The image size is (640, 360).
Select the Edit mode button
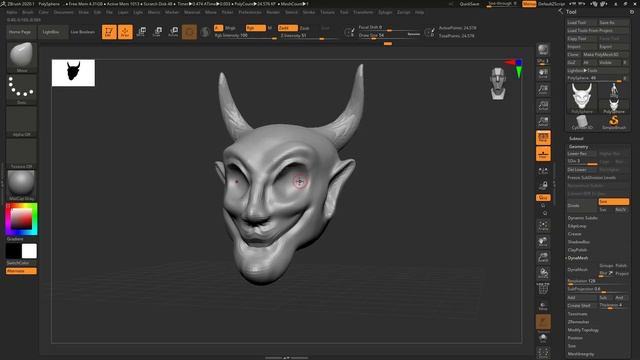[109, 32]
